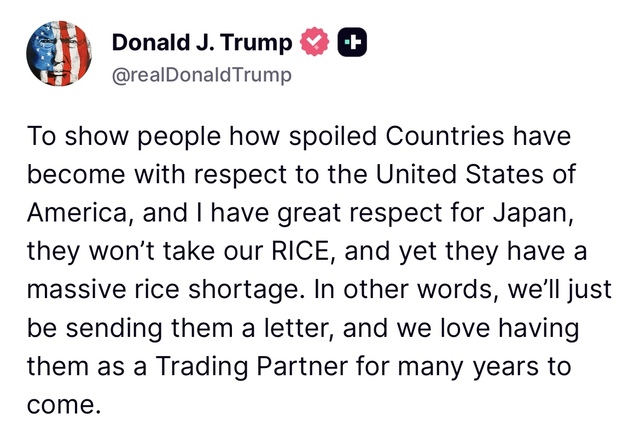Click the phrase massive rice shortage
The width and height of the screenshot is (640, 443).
click(165, 289)
